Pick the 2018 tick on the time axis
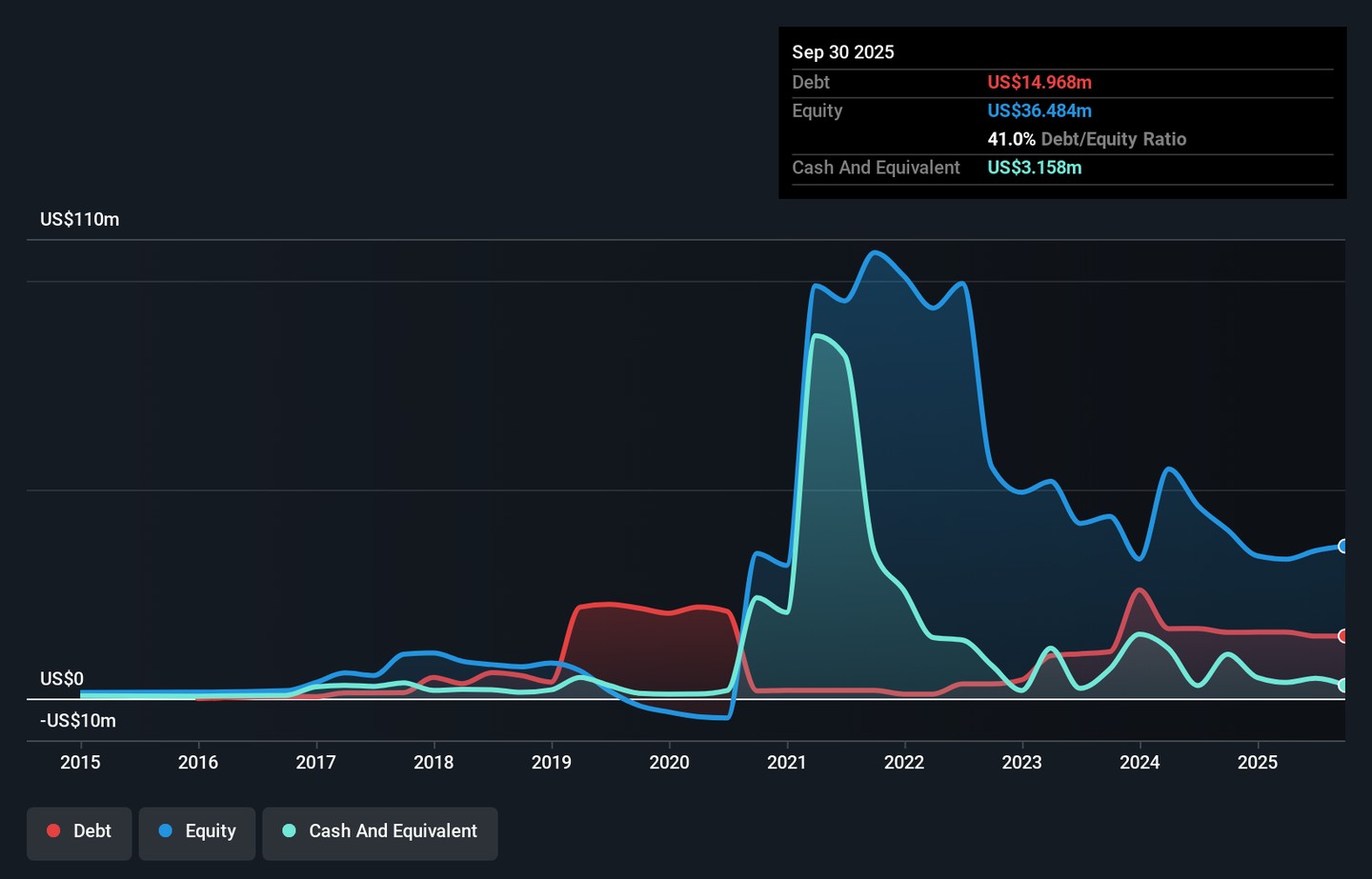This screenshot has height=879, width=1372. (434, 763)
